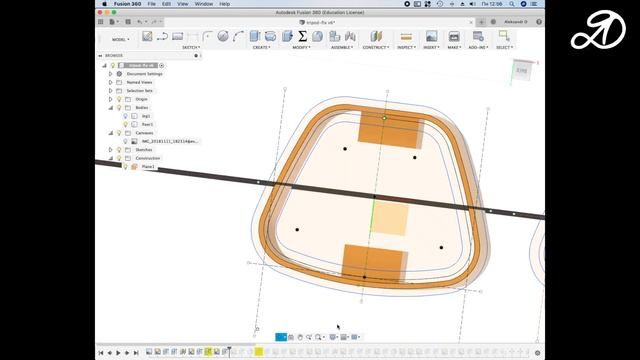Click timeline play button
This screenshot has width=640, height=360.
118,353
